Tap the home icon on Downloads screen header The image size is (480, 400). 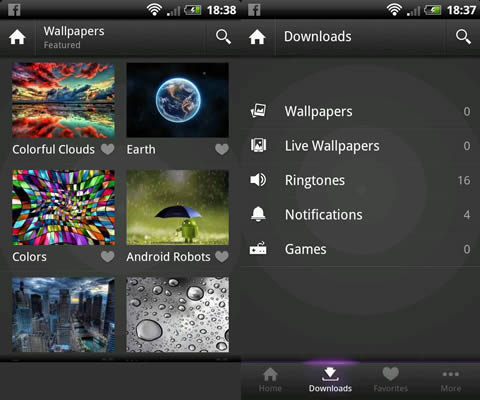coord(257,37)
